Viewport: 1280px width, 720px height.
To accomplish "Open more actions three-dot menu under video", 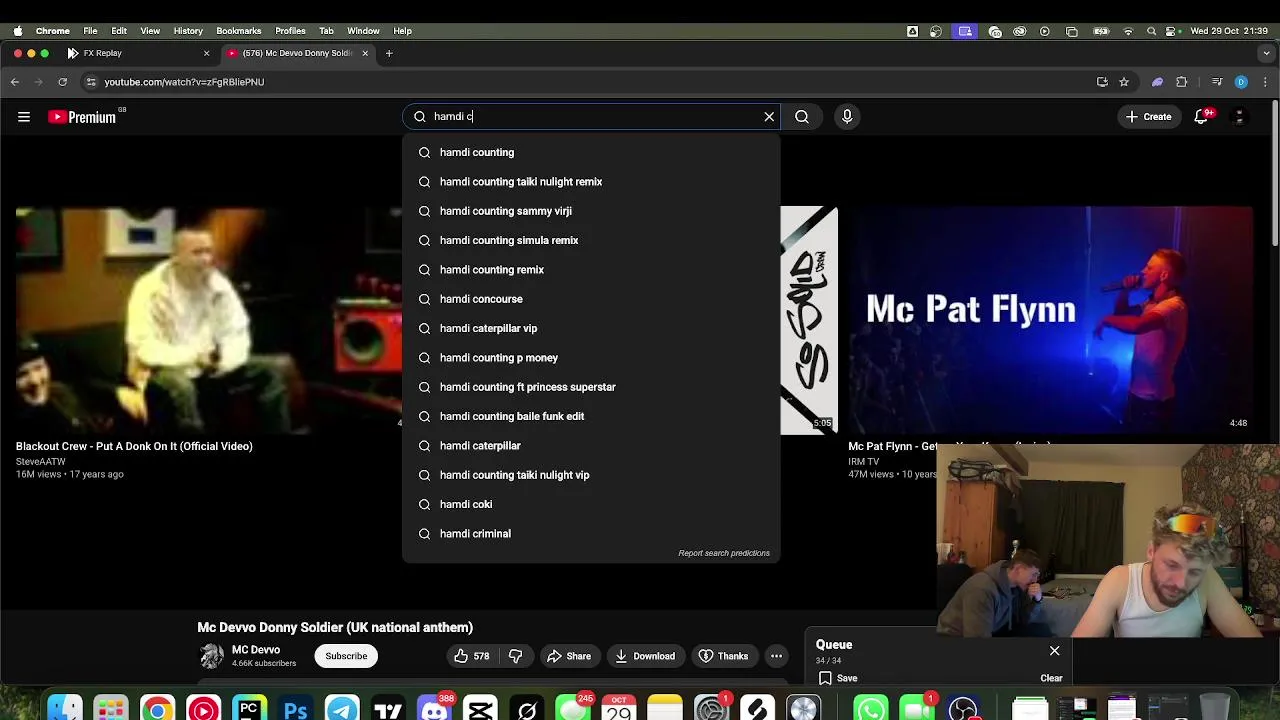I will (x=776, y=656).
